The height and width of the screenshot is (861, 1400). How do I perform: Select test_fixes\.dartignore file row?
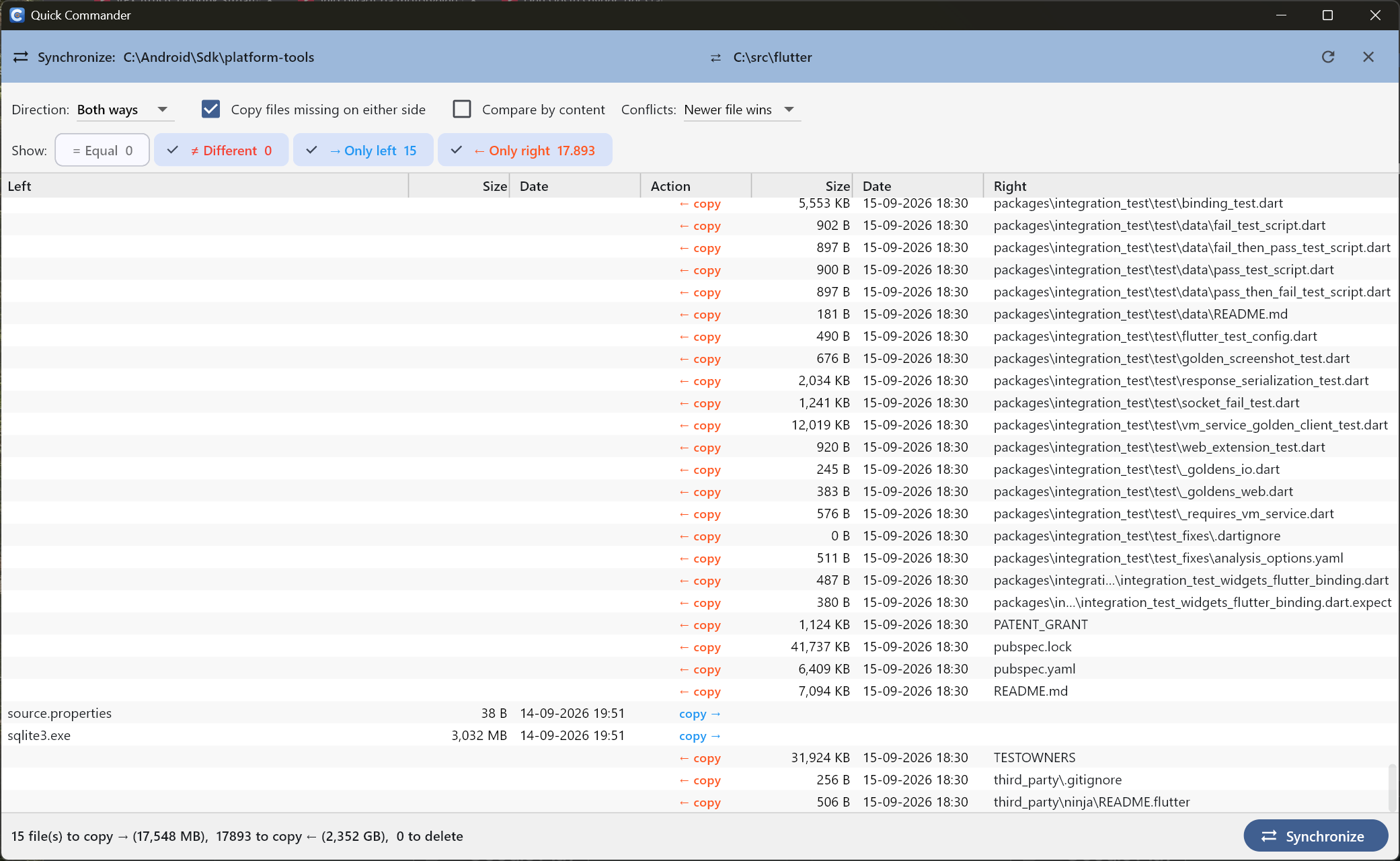699,536
